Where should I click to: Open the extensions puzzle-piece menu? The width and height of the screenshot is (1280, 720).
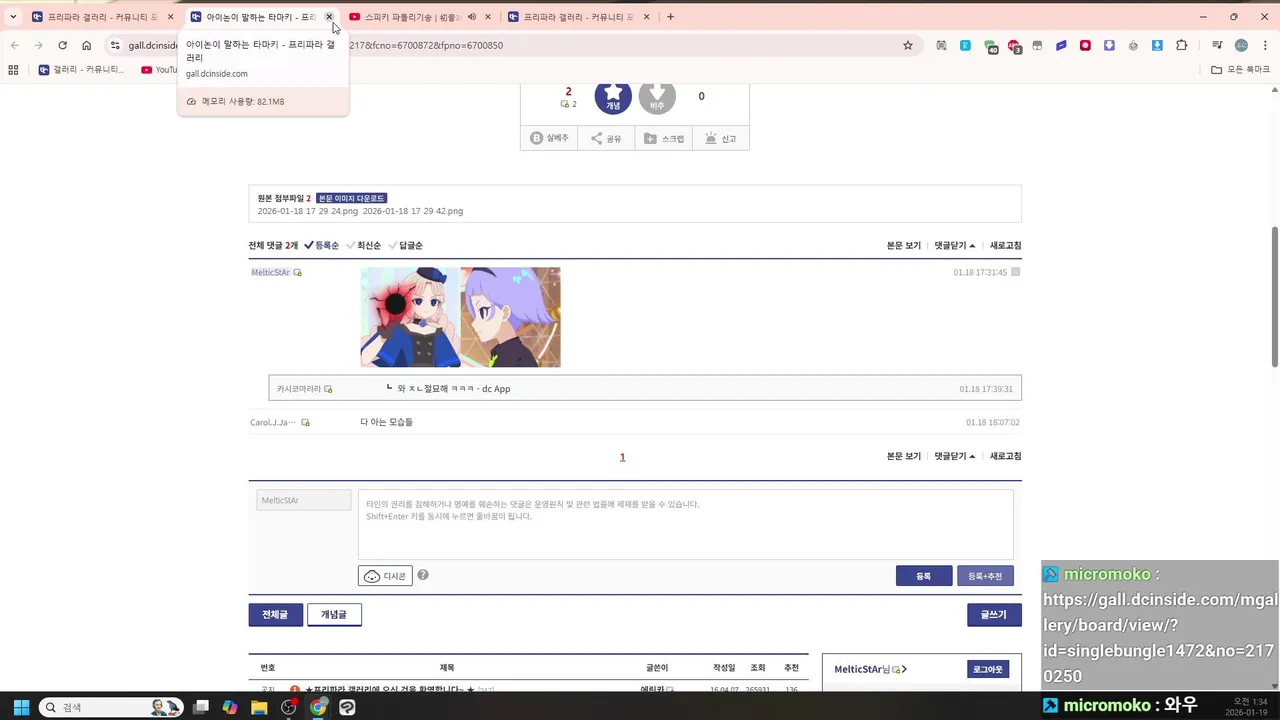tap(1181, 45)
